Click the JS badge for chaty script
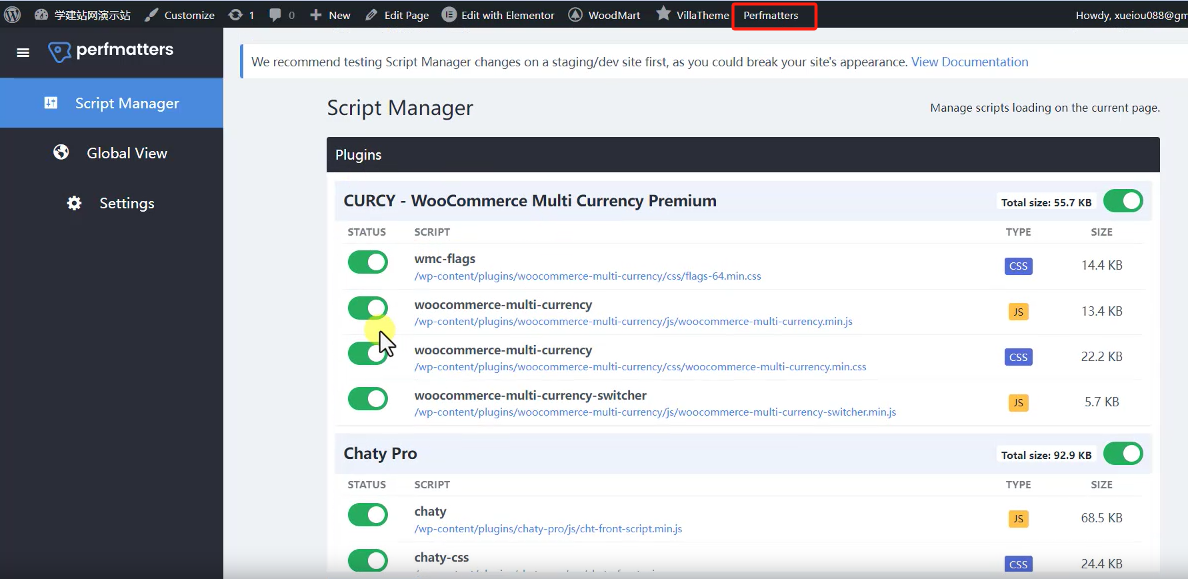Viewport: 1188px width, 579px height. point(1018,518)
